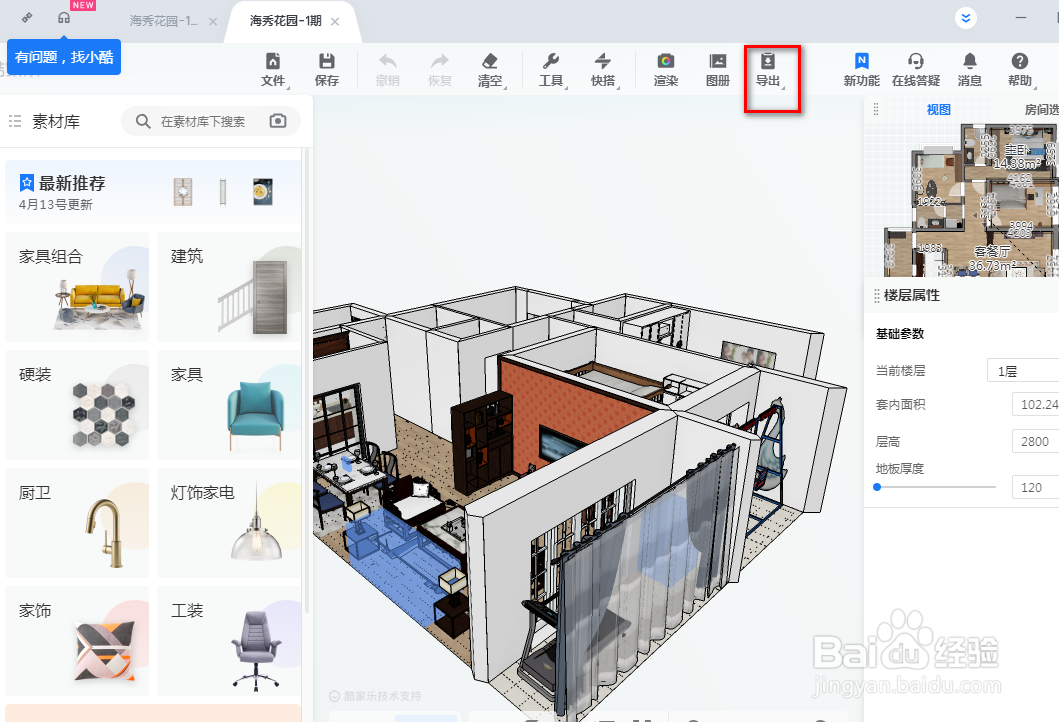Viewport: 1059px width, 722px height.
Task: Open the 硬装 category
Action: (x=77, y=405)
